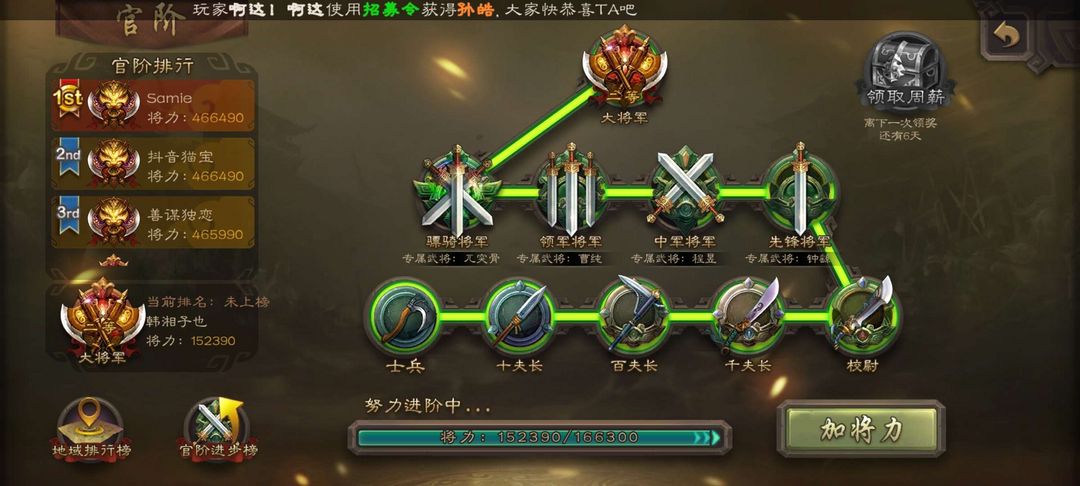Image resolution: width=1080 pixels, height=486 pixels.
Task: Tap the 领军将军 triple swords icon
Action: (571, 191)
